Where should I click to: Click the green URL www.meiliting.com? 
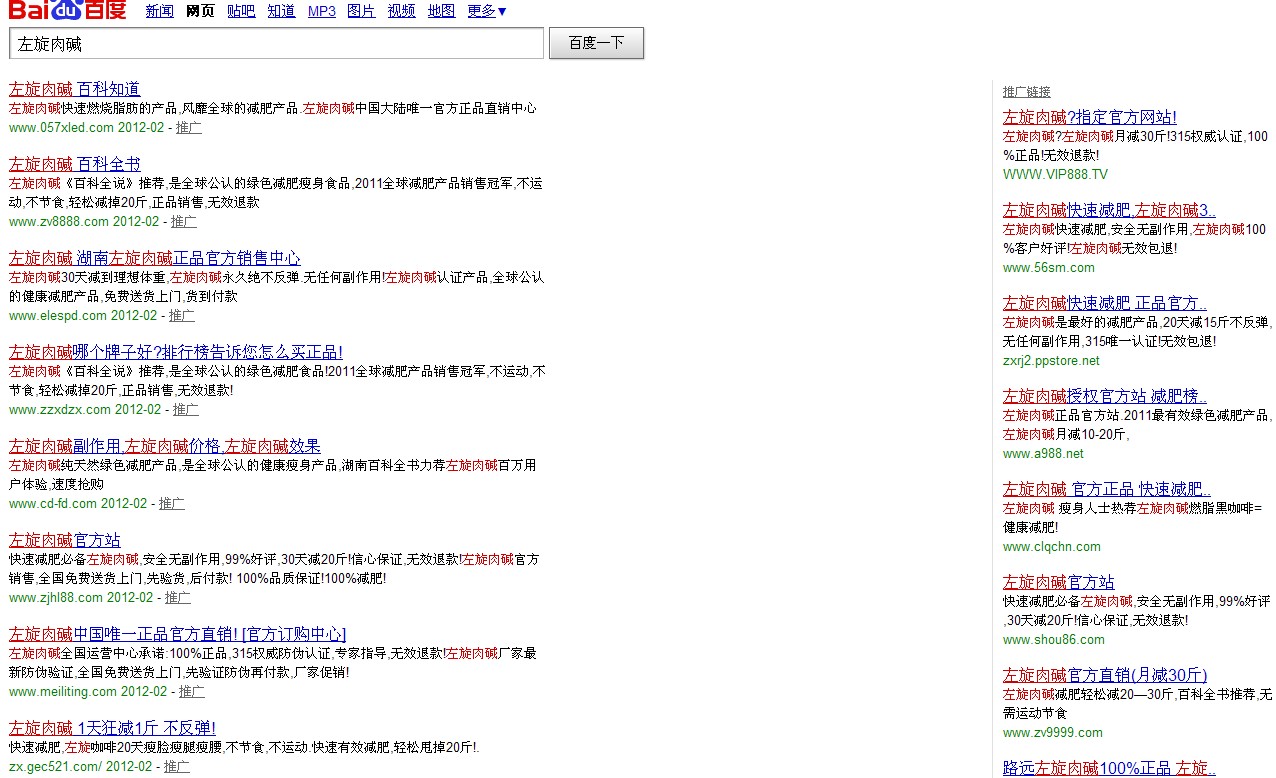point(63,692)
